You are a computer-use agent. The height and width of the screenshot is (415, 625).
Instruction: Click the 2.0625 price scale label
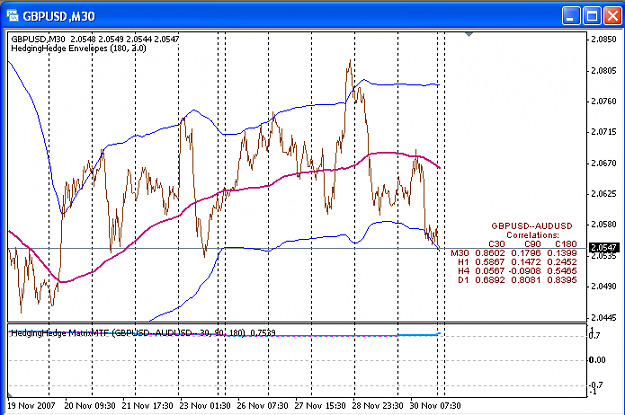604,194
